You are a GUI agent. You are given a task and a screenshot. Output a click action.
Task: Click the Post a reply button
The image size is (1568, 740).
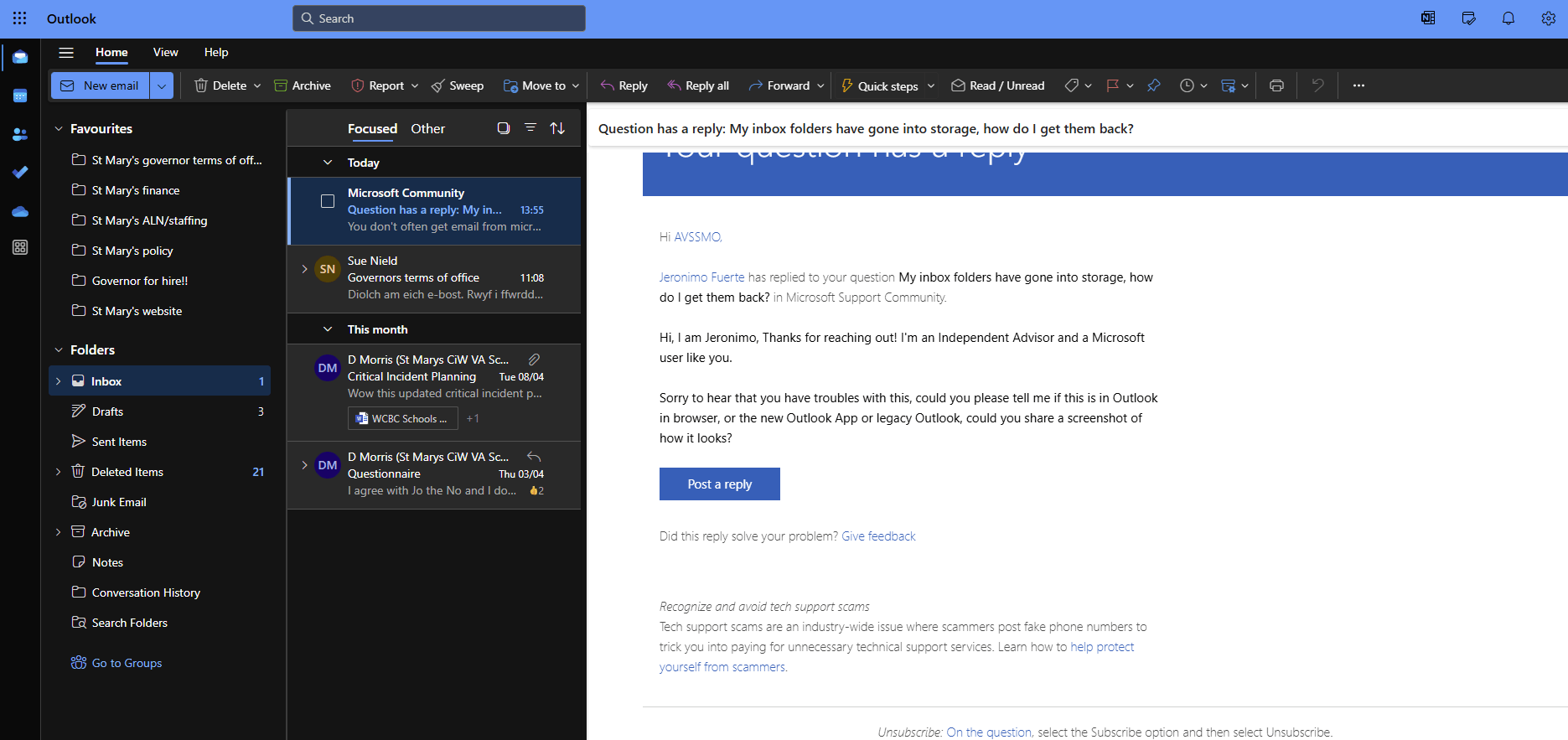(x=720, y=484)
